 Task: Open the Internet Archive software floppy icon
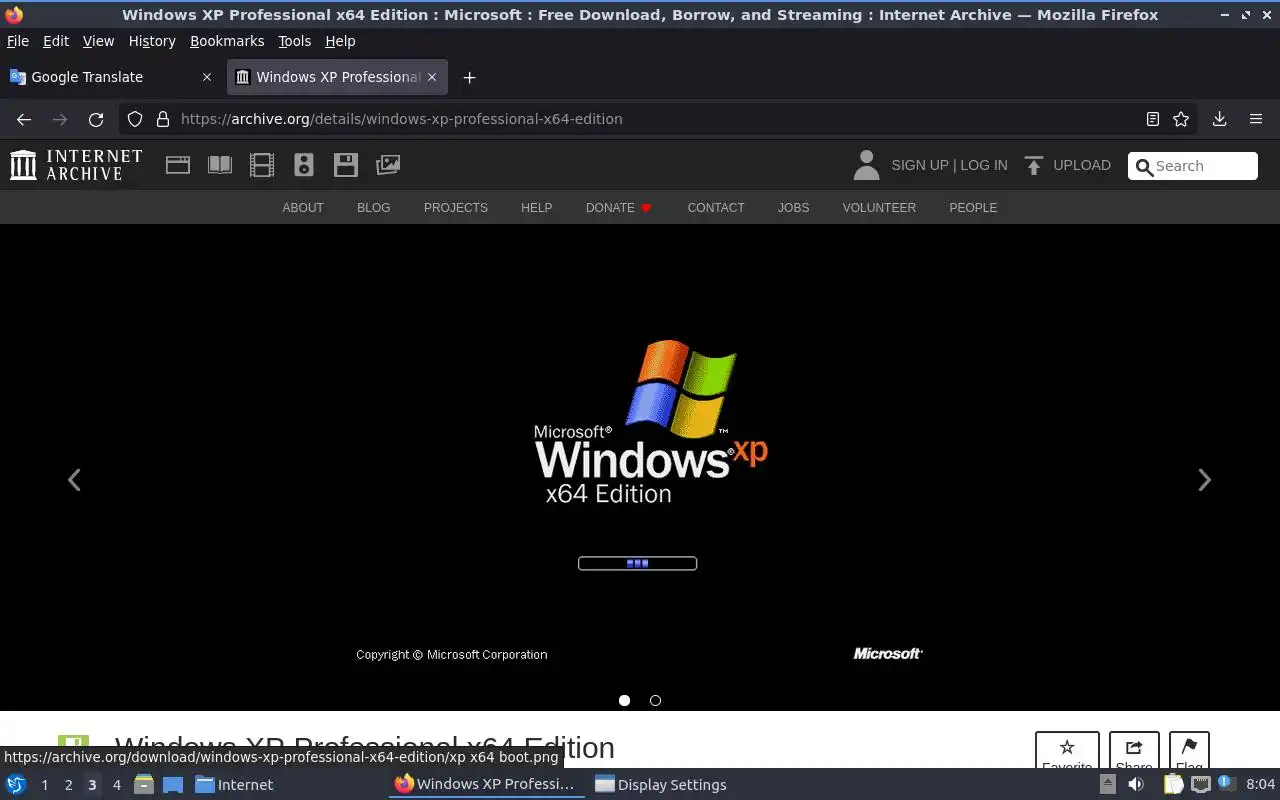pyautogui.click(x=346, y=165)
